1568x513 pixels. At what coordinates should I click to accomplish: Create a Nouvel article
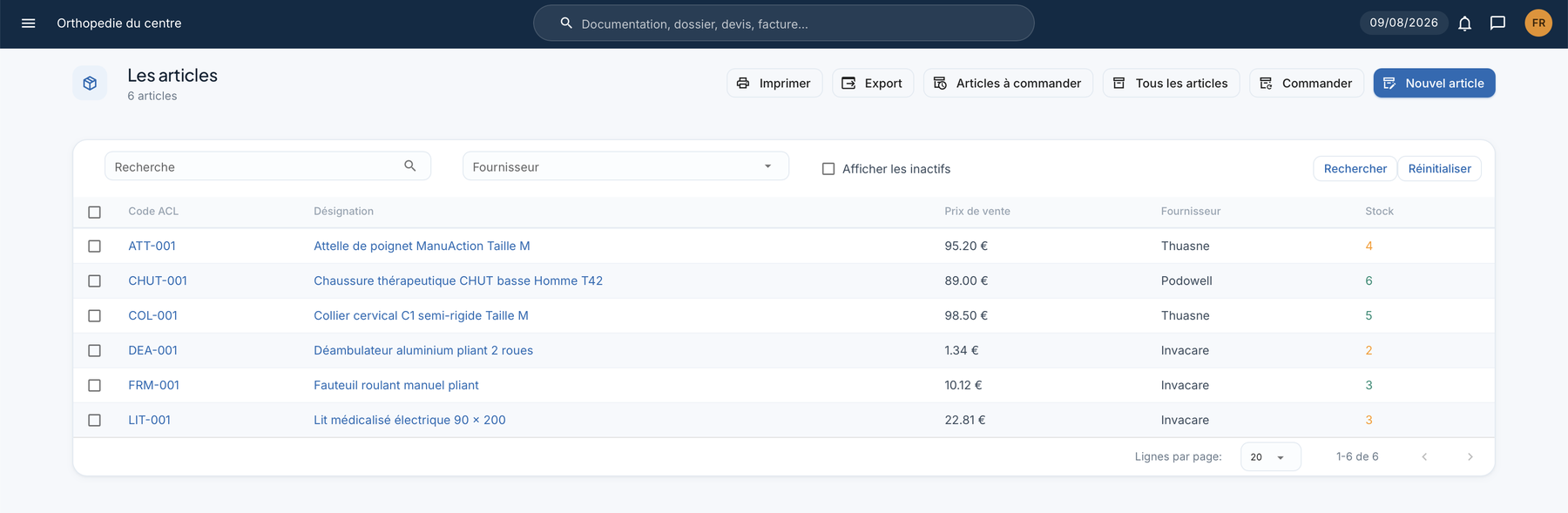1434,83
